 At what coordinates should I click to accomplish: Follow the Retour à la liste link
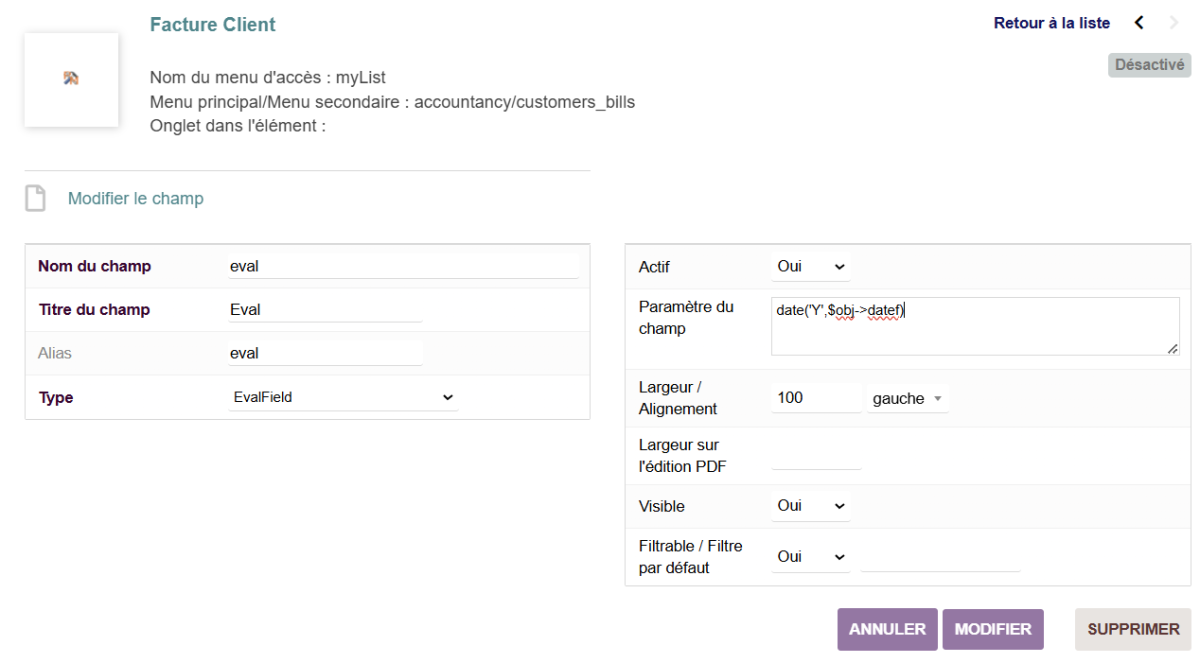(1051, 22)
